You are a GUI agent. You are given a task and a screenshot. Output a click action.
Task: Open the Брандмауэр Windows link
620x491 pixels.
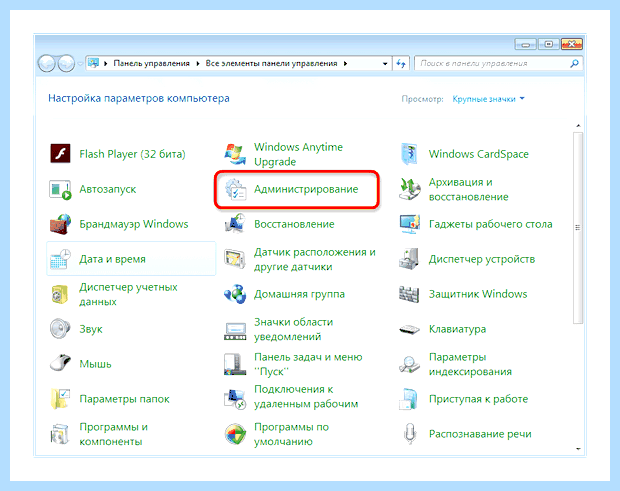point(134,224)
